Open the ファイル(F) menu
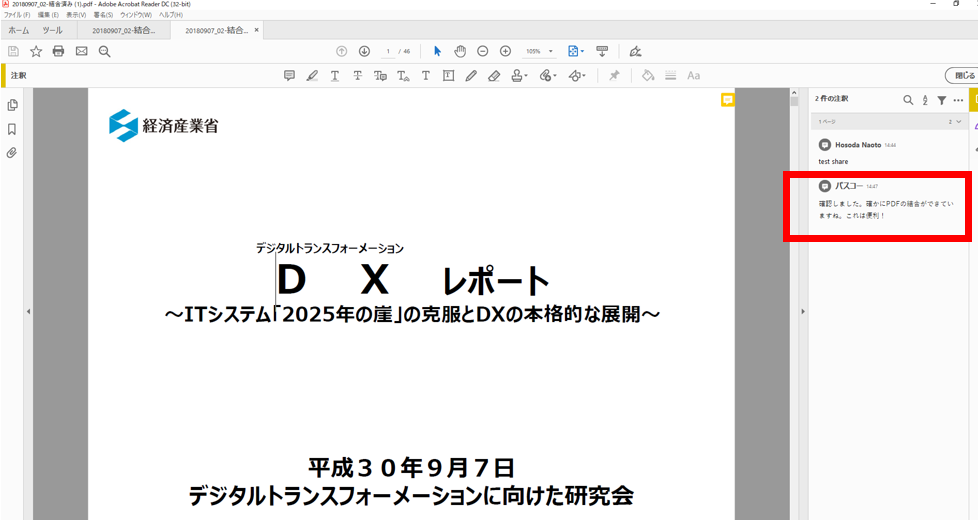Screen dimensions: 978x521 pos(17,15)
